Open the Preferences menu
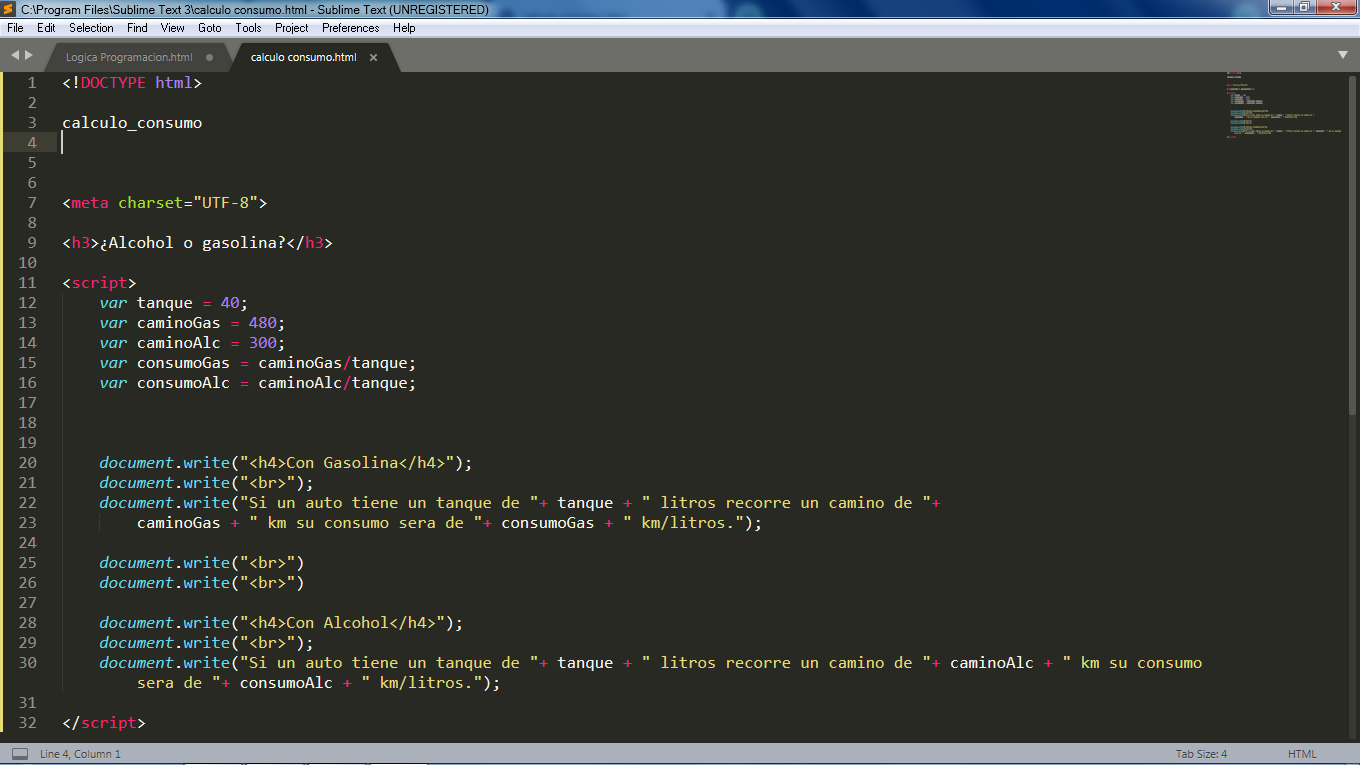The width and height of the screenshot is (1360, 765). point(351,28)
